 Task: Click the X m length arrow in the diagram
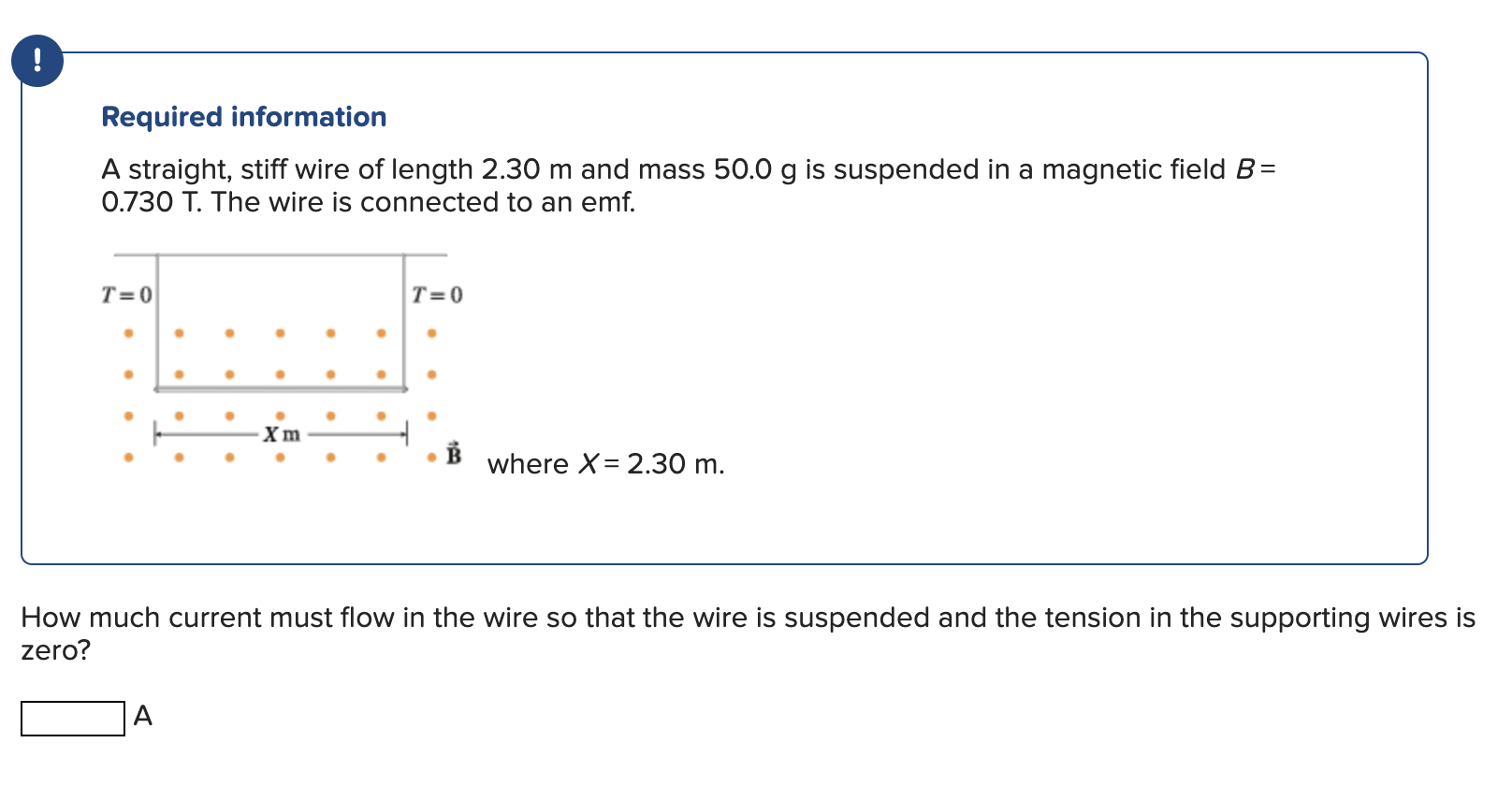pos(283,434)
